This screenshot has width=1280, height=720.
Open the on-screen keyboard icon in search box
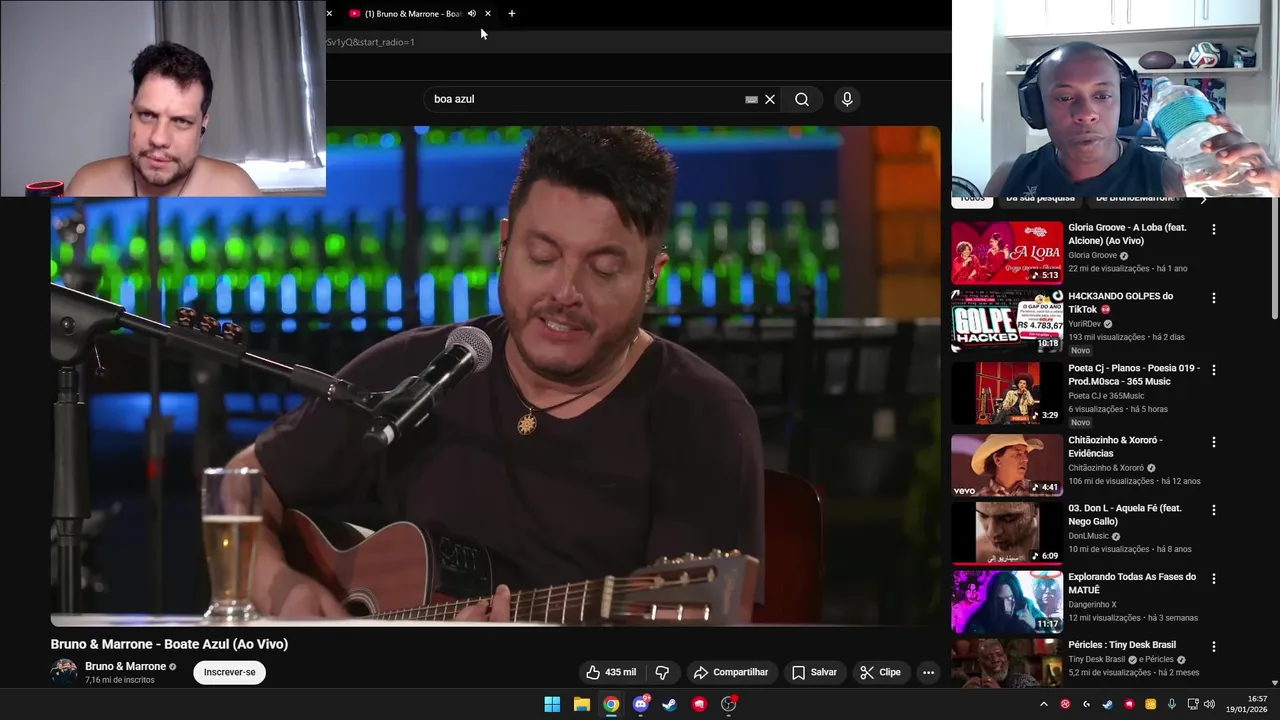[751, 99]
